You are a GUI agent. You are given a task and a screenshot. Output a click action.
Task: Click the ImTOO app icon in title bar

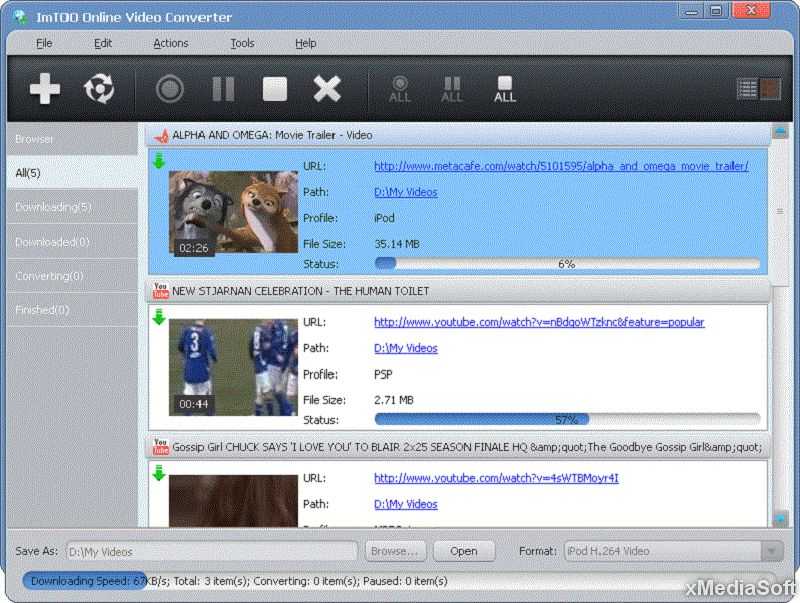tap(21, 17)
